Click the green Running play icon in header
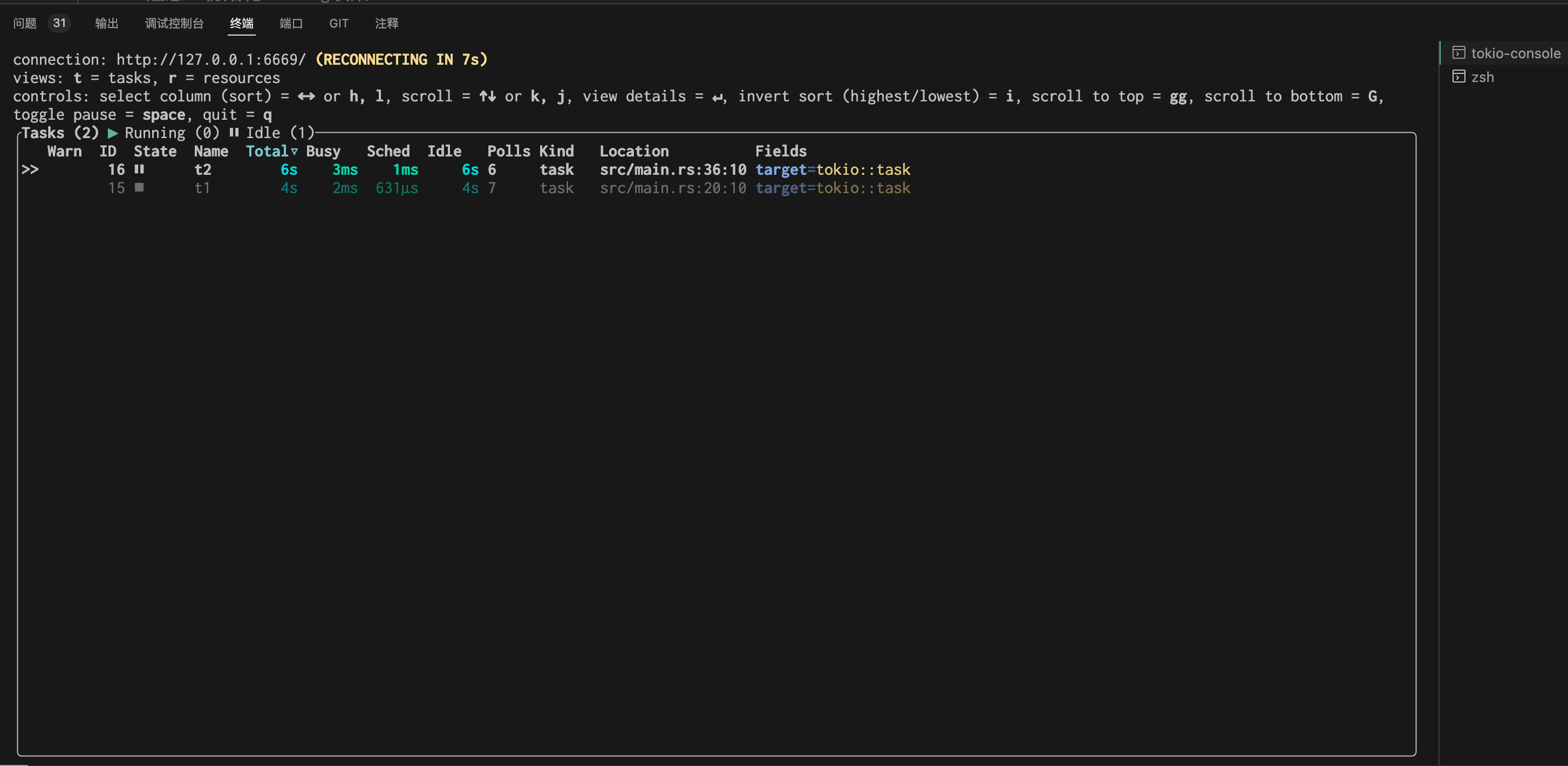1568x766 pixels. (x=113, y=133)
